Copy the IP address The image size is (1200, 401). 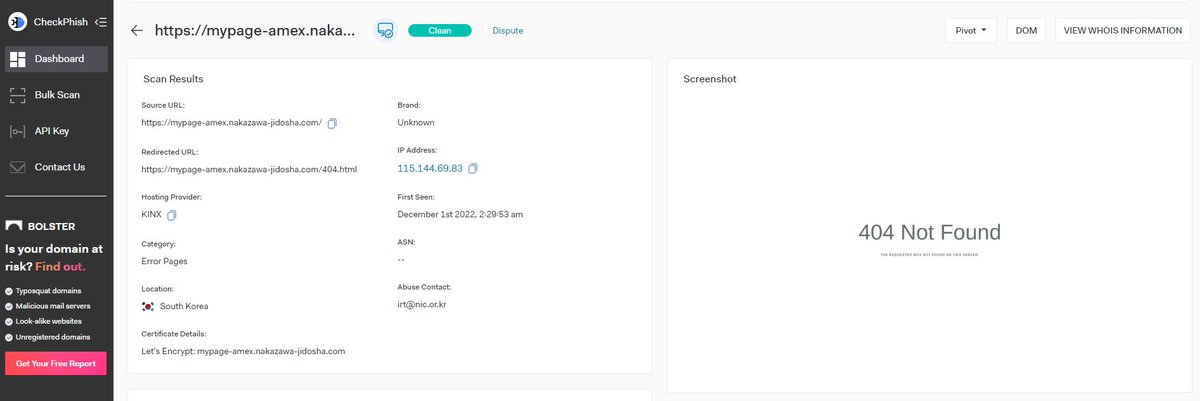[x=473, y=168]
